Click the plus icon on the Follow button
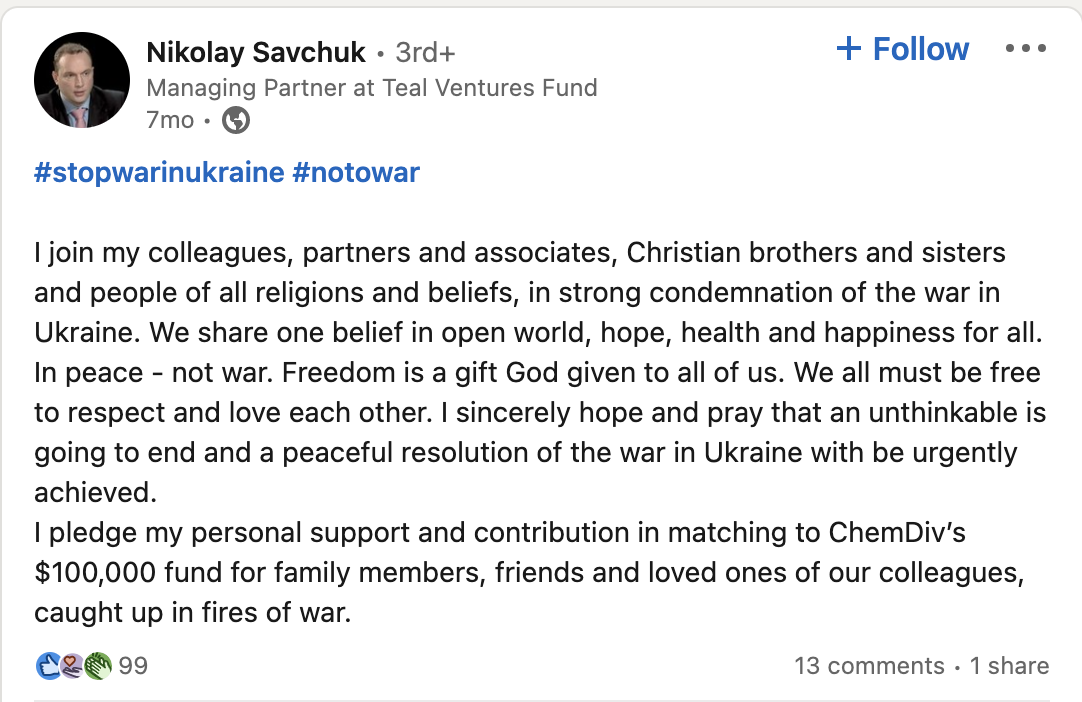Screen dimensions: 1082x702 point(851,48)
